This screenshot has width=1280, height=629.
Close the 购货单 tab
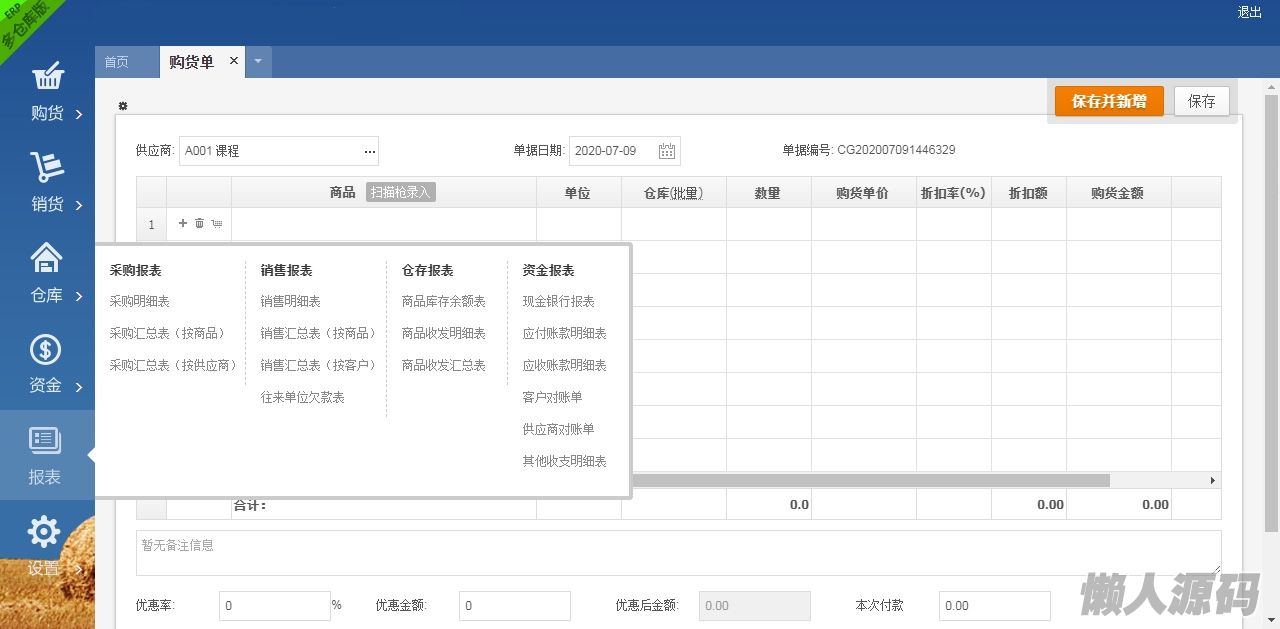tap(234, 61)
